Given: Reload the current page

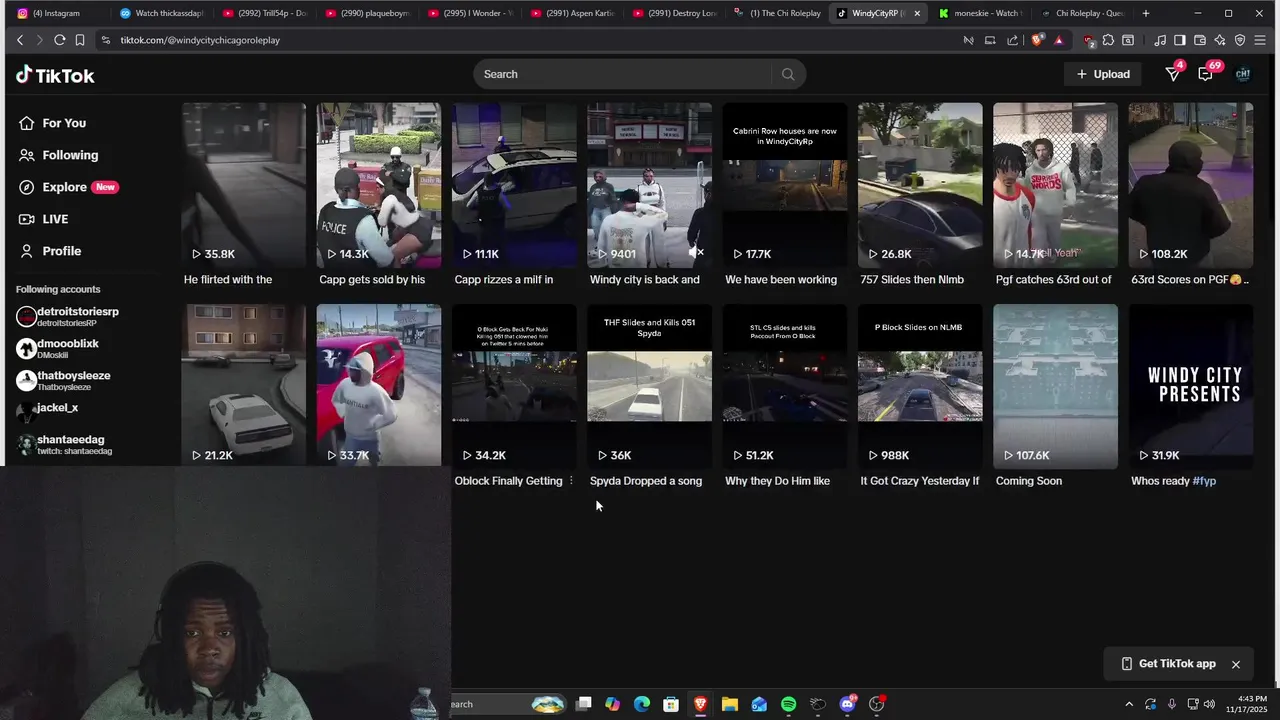Looking at the screenshot, I should 59,40.
